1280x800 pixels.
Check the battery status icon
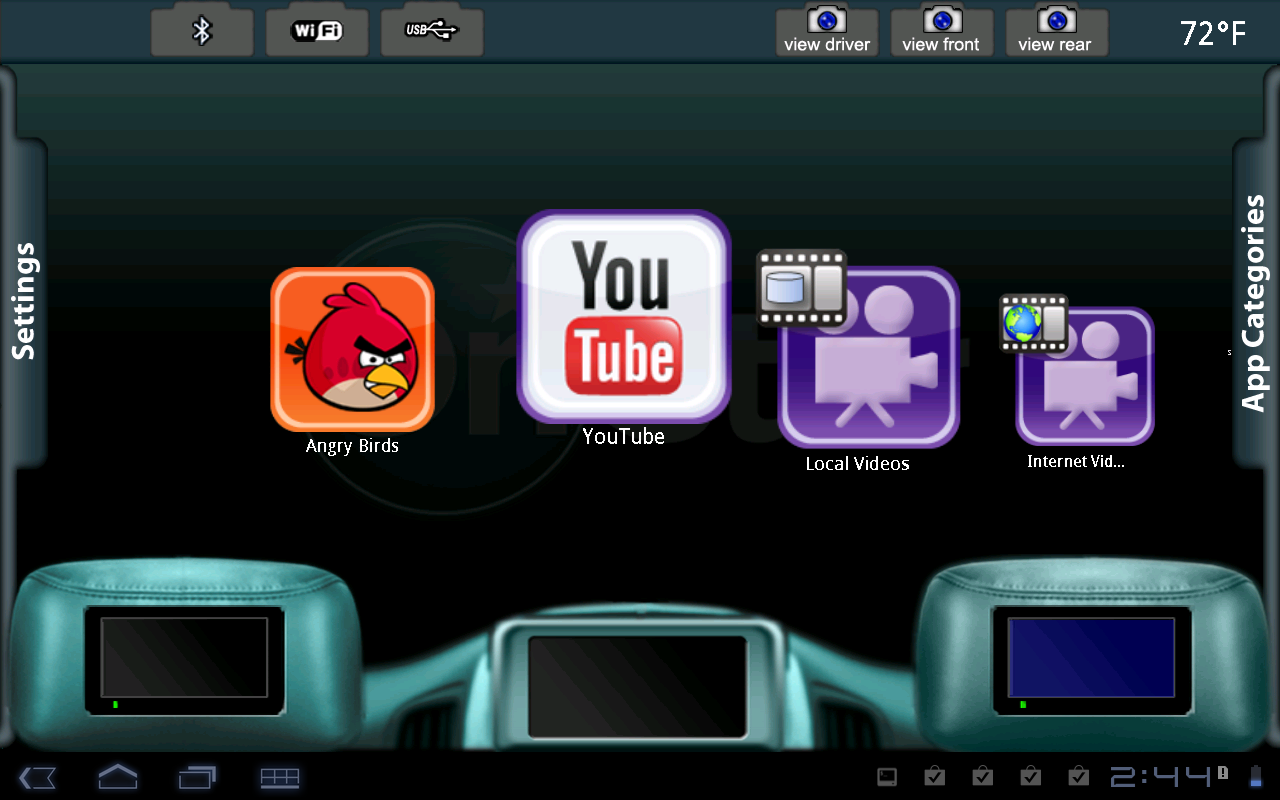(1256, 776)
